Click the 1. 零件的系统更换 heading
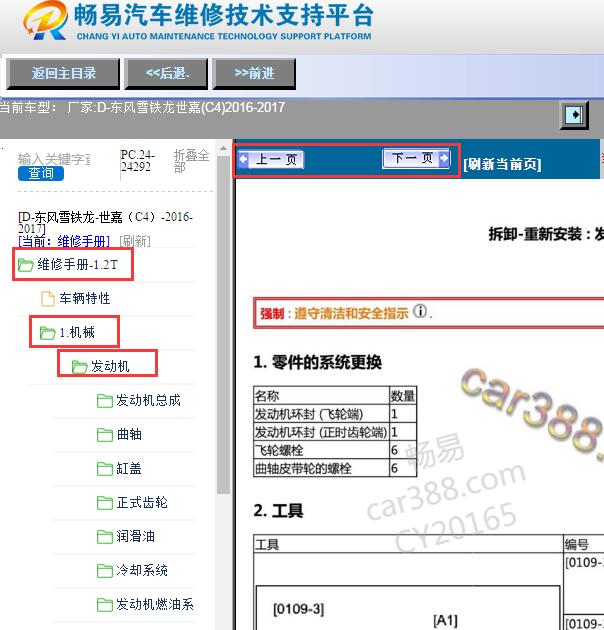 coord(317,362)
